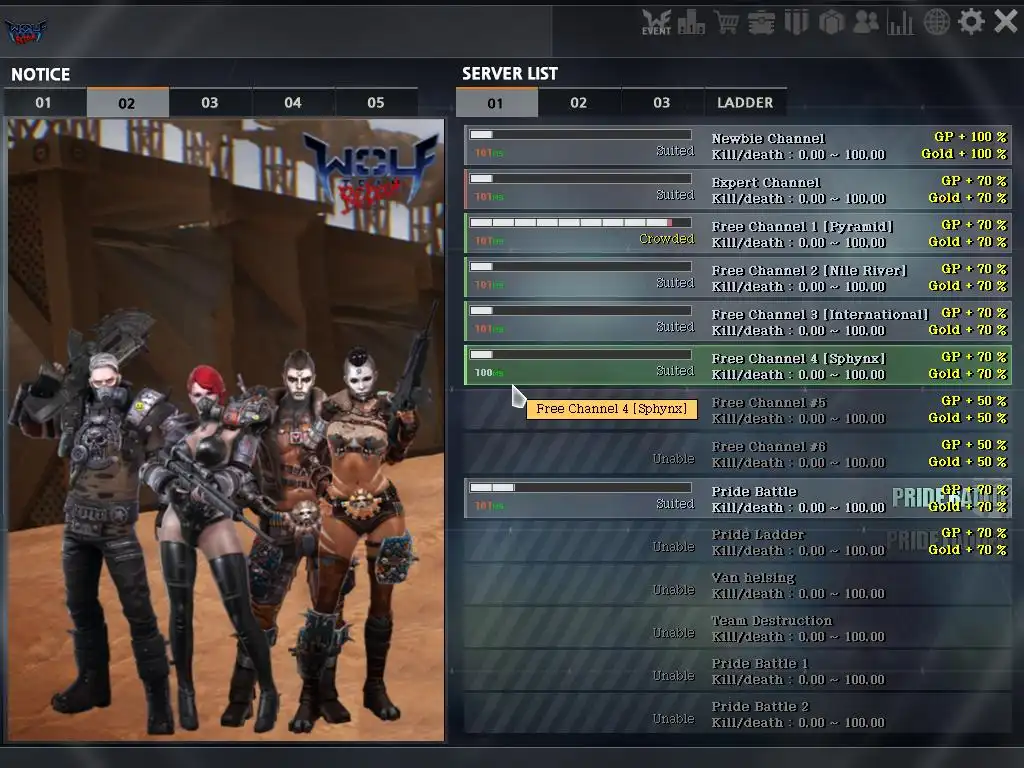Click the Wolf Team logo in notice image
The image size is (1024, 768).
coord(371,171)
